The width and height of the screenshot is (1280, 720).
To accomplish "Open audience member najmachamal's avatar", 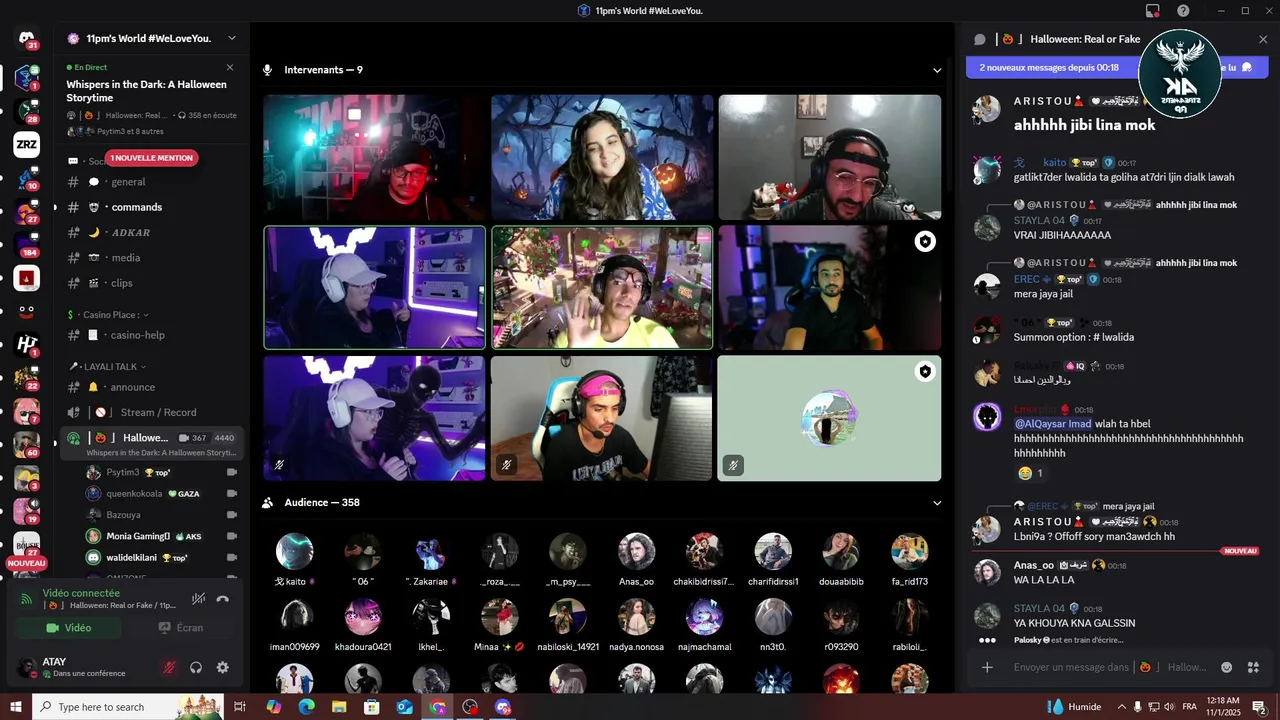I will tap(704, 617).
